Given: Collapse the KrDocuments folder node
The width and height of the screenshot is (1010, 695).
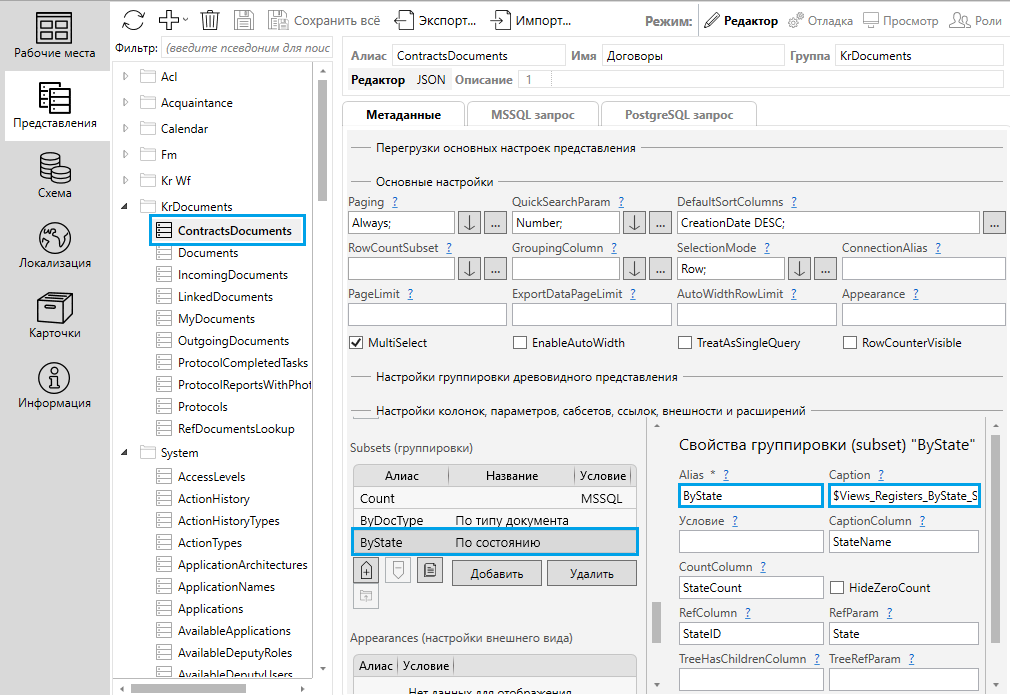Looking at the screenshot, I should click(125, 207).
